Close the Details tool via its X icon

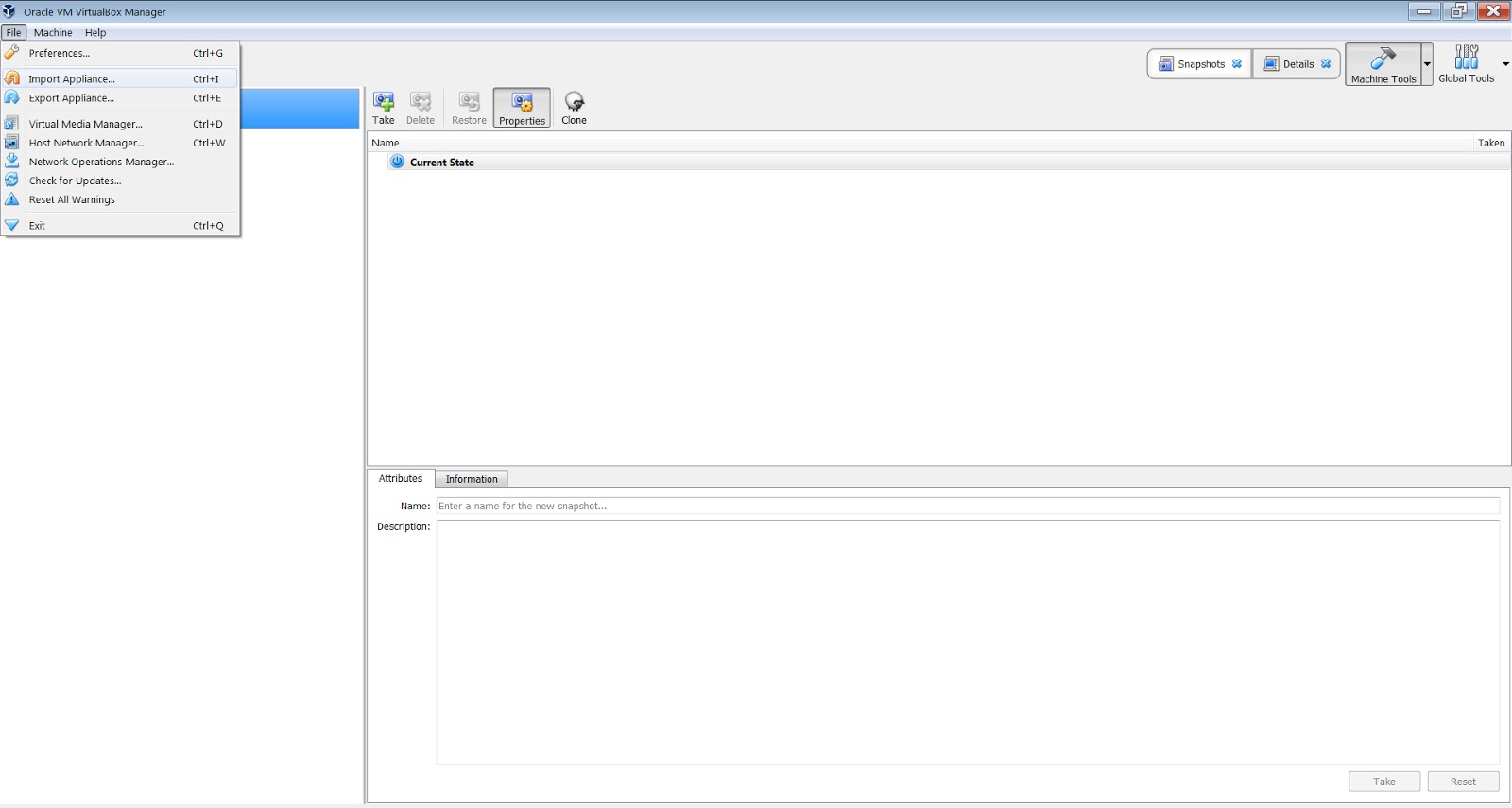tap(1326, 64)
